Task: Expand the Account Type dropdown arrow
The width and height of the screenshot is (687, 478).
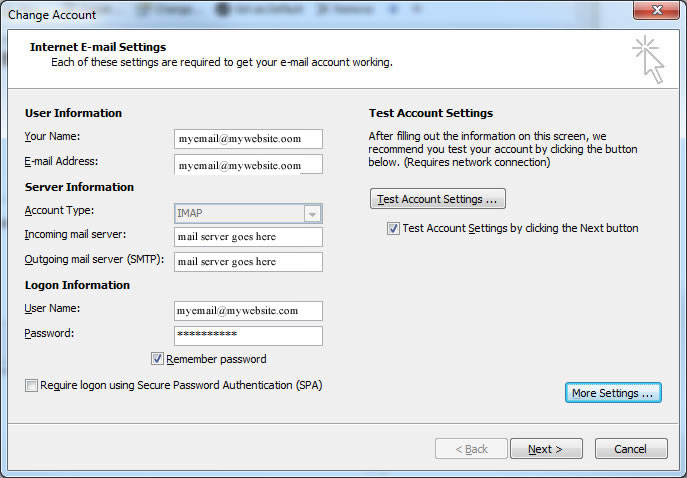Action: (x=313, y=213)
